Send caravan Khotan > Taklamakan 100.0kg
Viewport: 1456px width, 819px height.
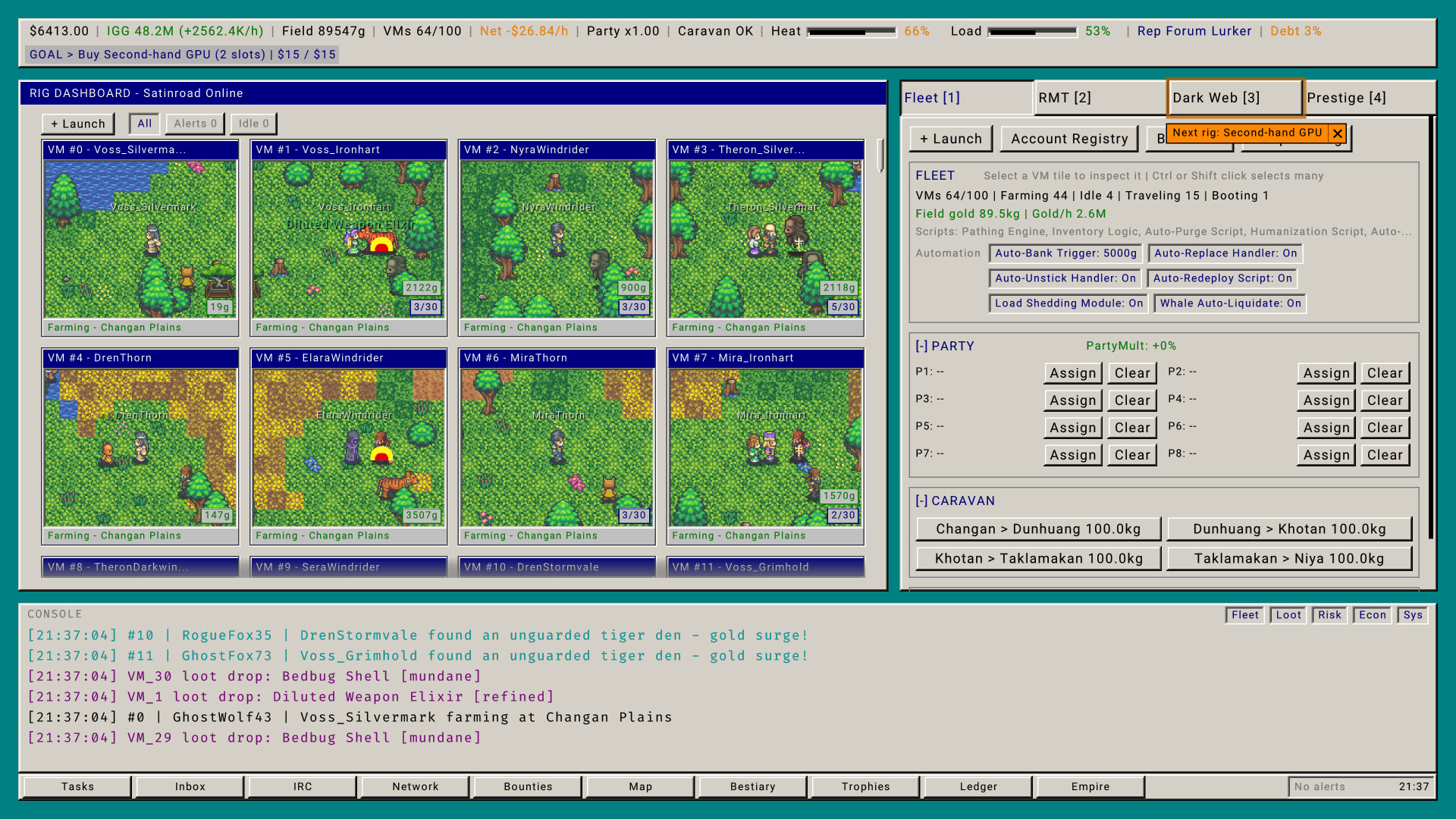(x=1038, y=559)
